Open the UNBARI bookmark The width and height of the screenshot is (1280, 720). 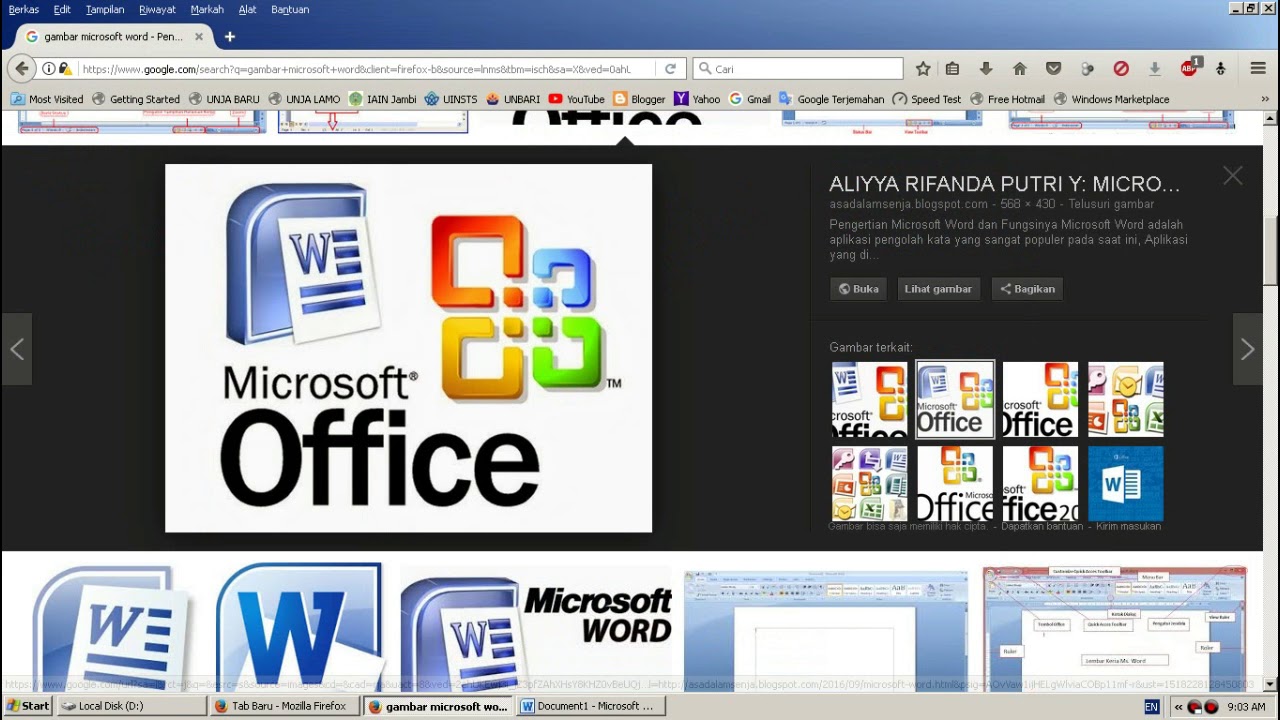pos(513,99)
